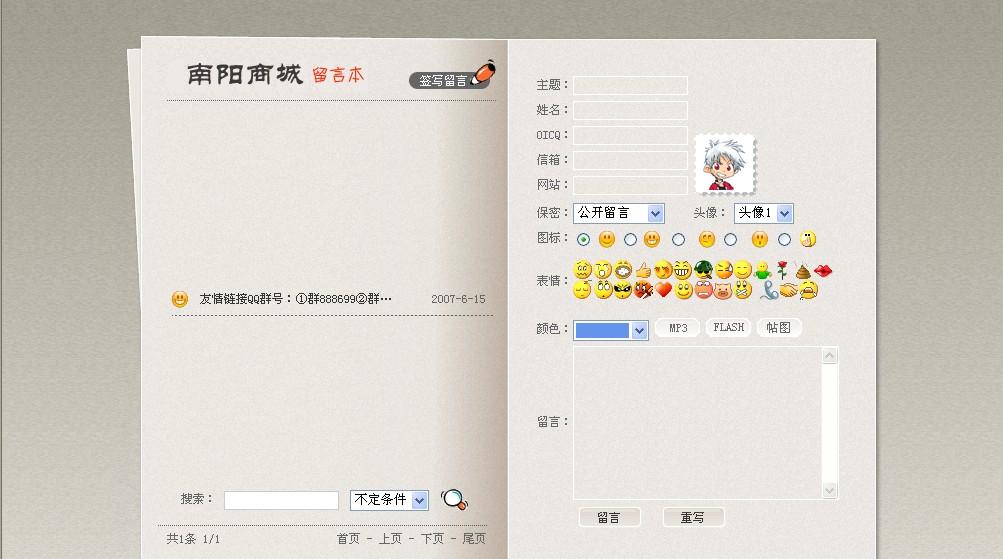Insert the mouth-taped shut emoticon

click(743, 289)
